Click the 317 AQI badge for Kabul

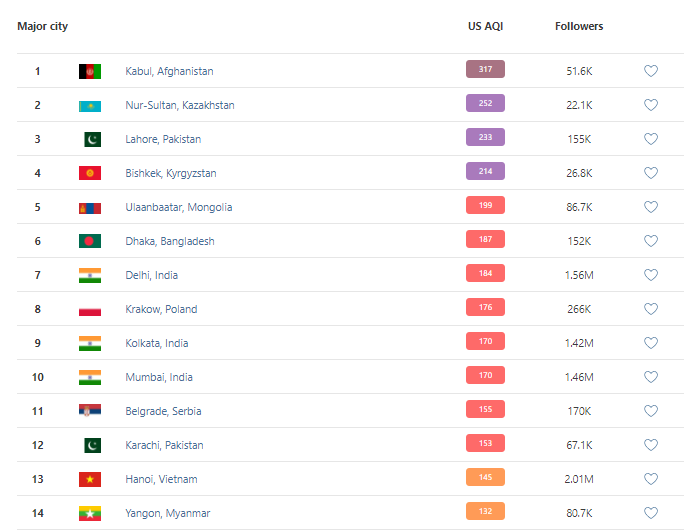(x=485, y=70)
